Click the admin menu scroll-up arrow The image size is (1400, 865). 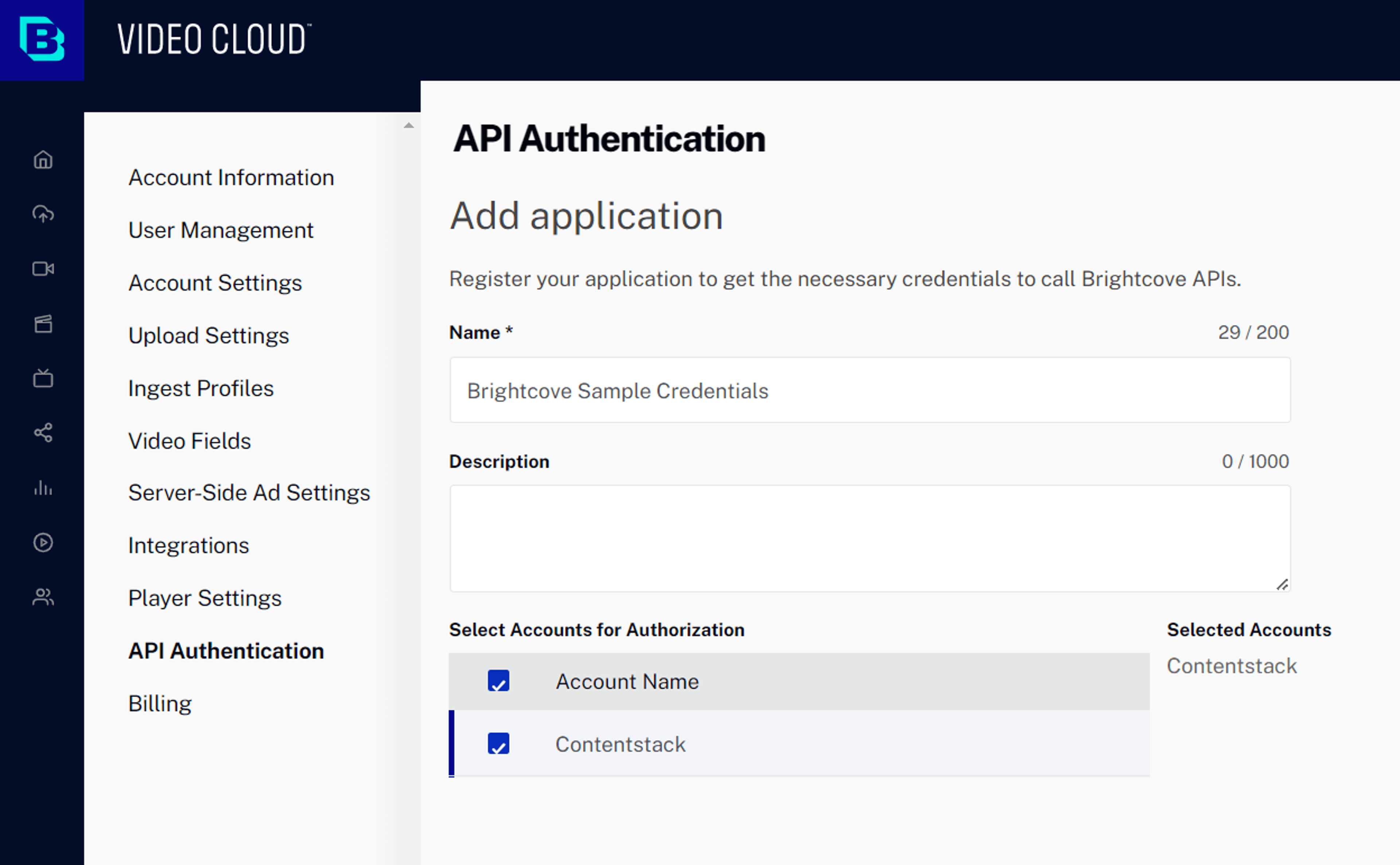coord(408,125)
